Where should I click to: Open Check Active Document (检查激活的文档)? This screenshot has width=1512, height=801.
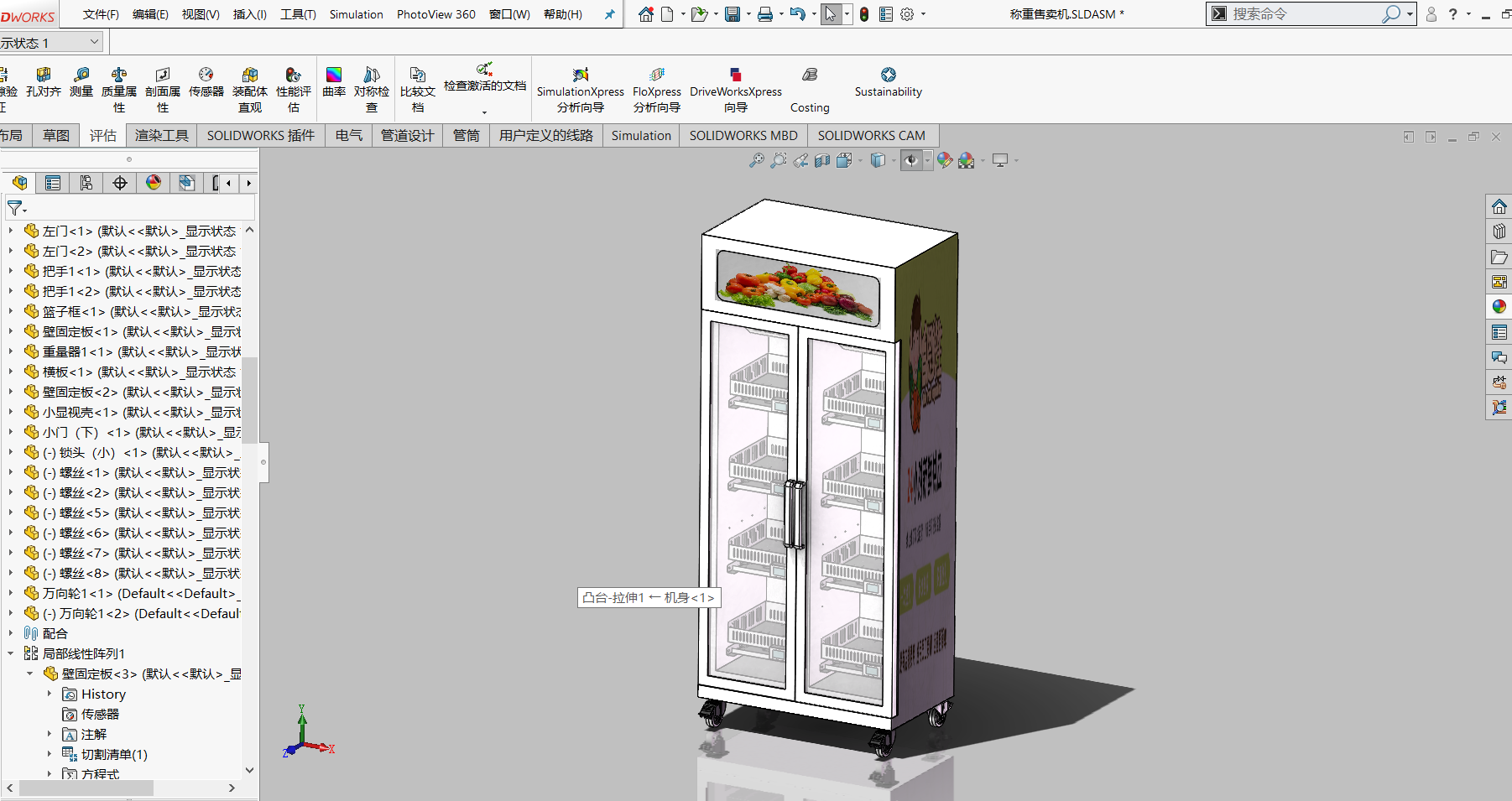coord(485,77)
